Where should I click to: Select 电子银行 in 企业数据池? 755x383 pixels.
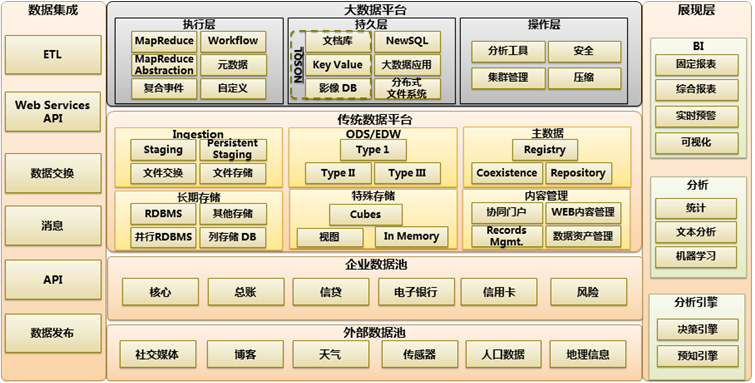click(417, 292)
